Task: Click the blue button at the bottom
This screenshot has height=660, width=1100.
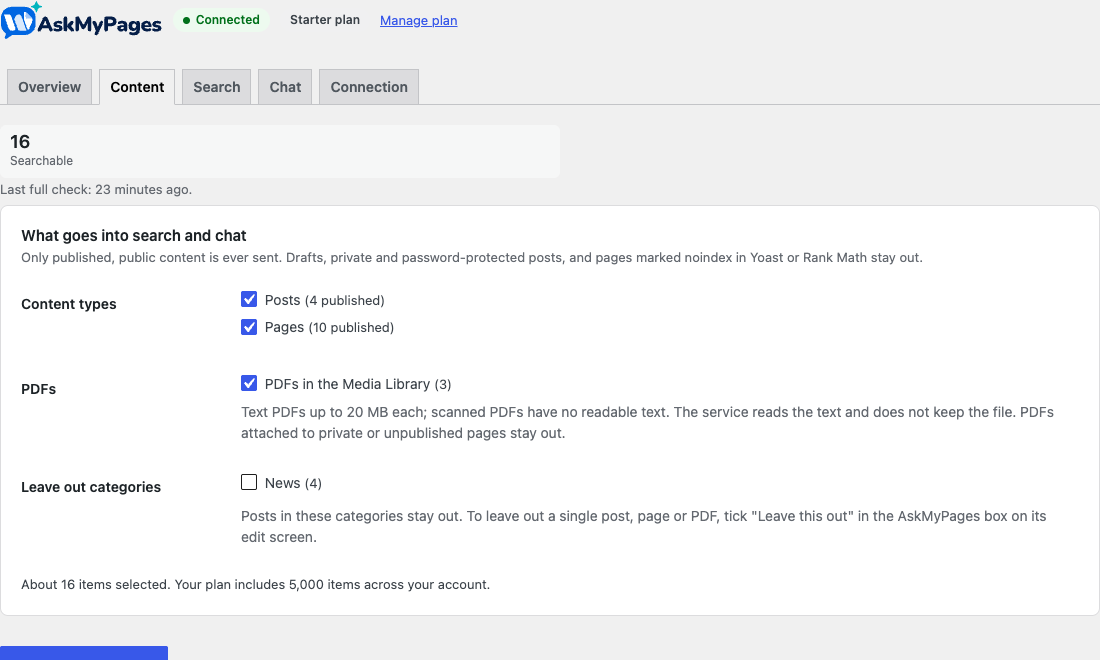Action: (84, 653)
